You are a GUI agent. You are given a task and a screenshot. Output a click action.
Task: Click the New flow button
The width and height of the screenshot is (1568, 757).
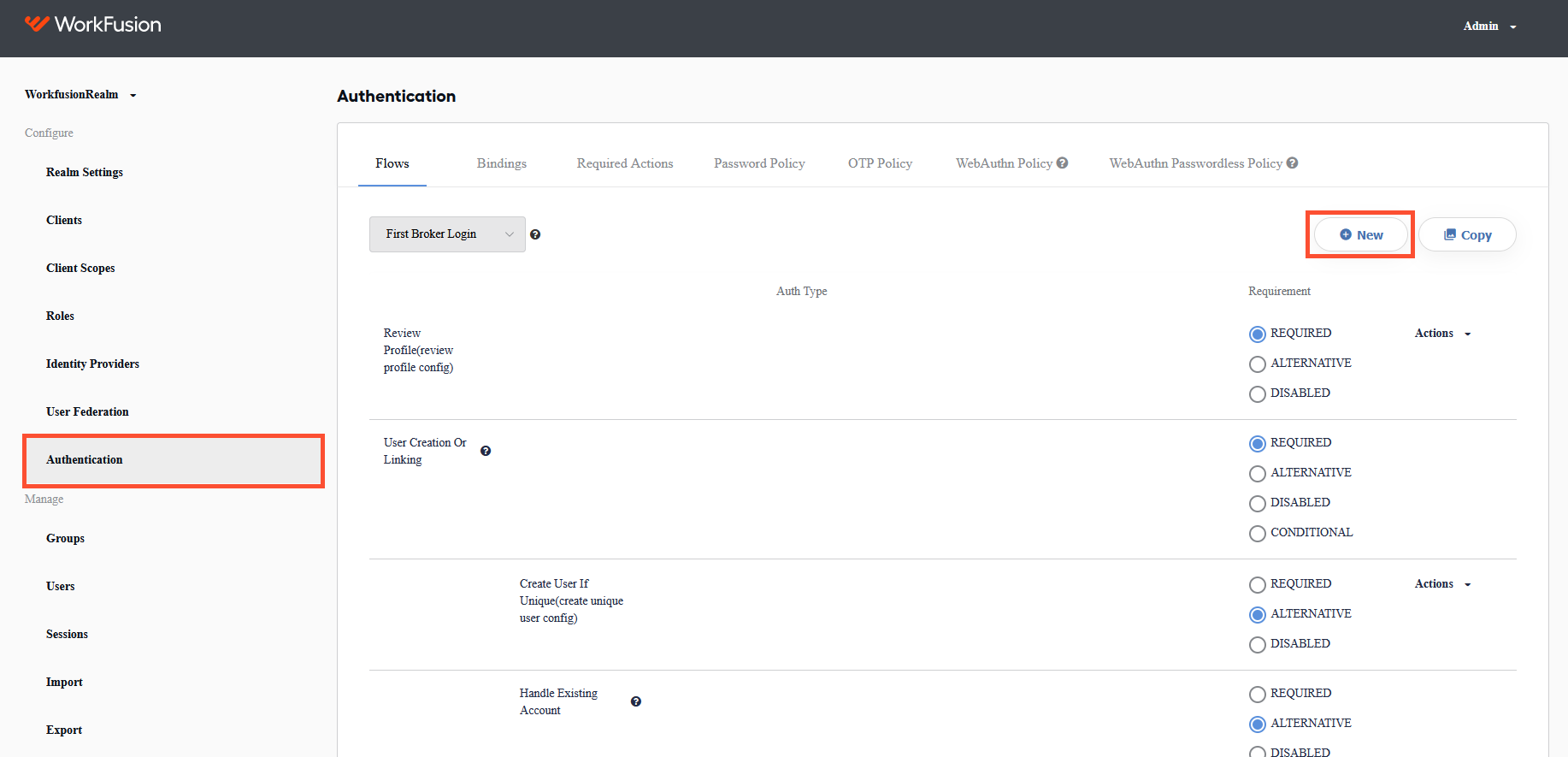1361,234
